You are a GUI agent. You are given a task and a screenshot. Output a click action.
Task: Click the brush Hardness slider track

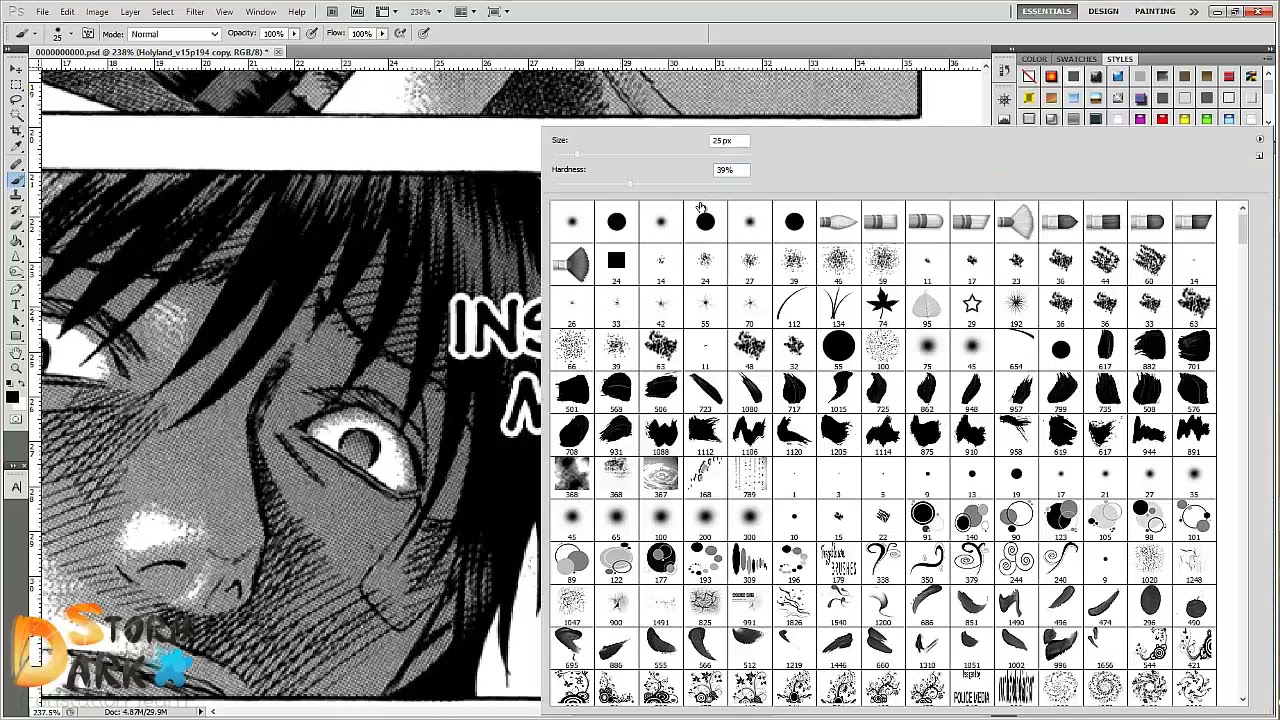pyautogui.click(x=650, y=184)
